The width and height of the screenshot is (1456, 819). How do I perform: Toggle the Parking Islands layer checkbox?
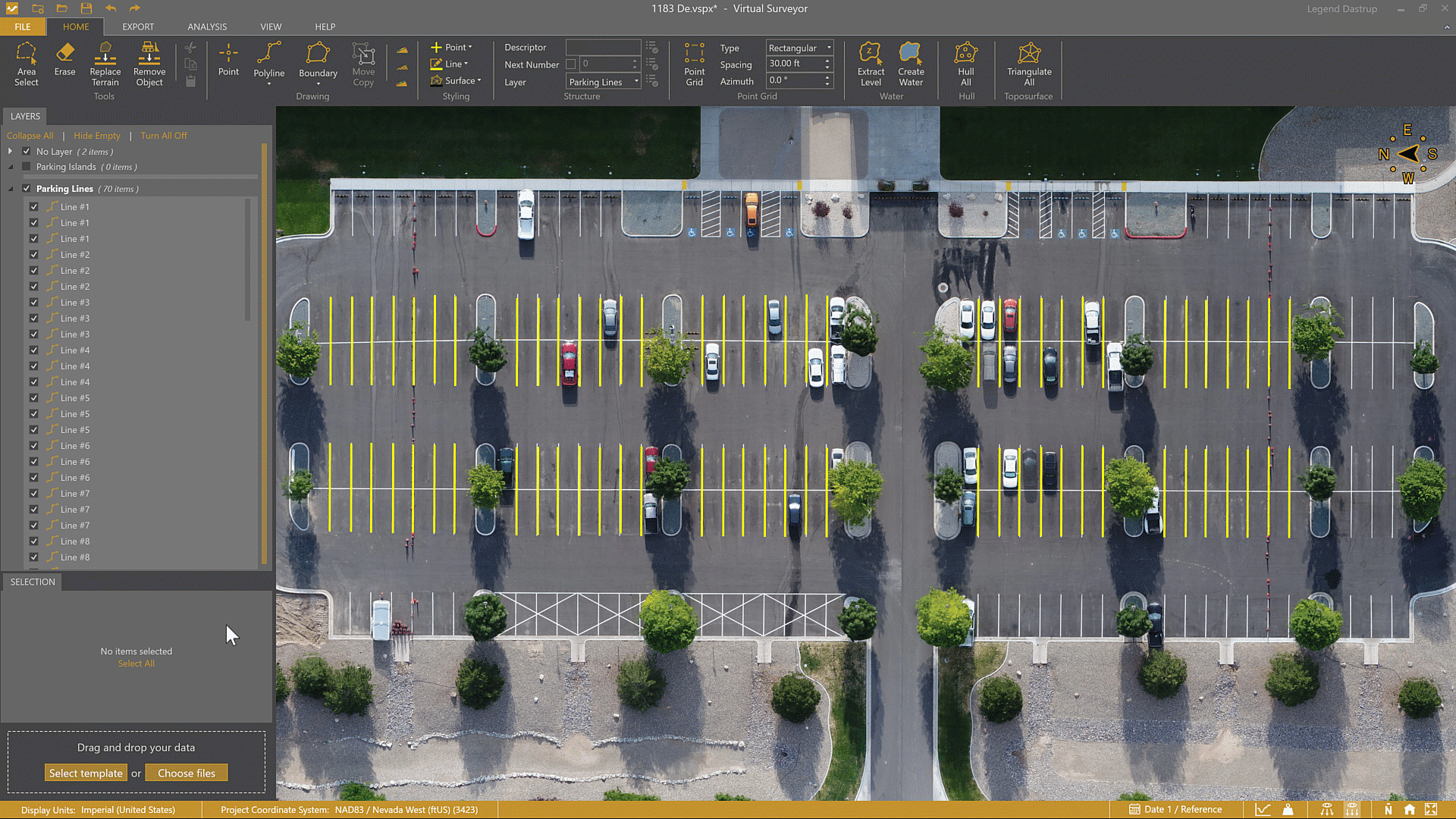point(27,167)
